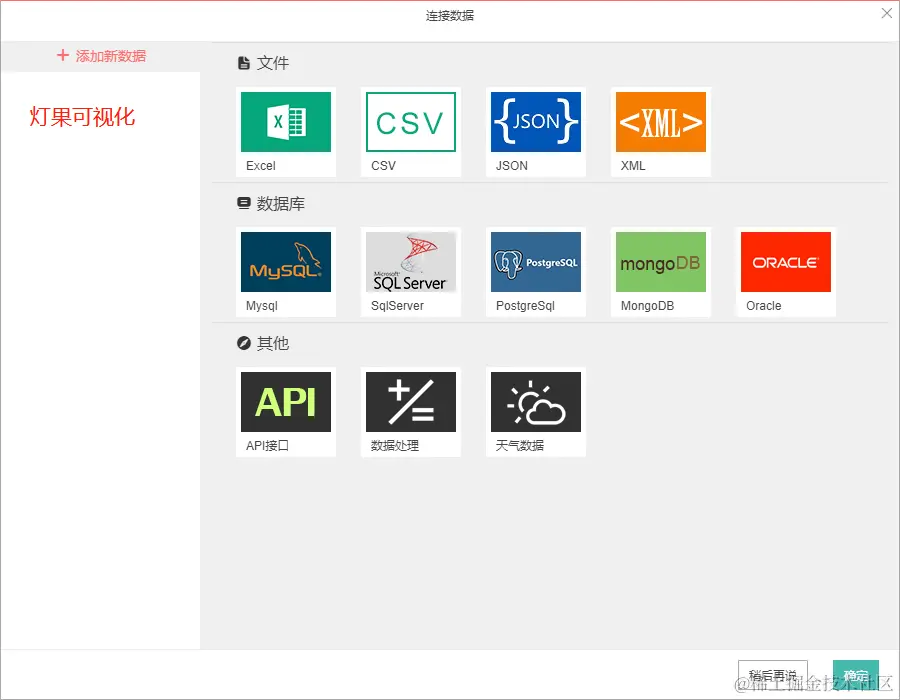Confirm with the 确定 button
This screenshot has height=700, width=900.
(856, 675)
